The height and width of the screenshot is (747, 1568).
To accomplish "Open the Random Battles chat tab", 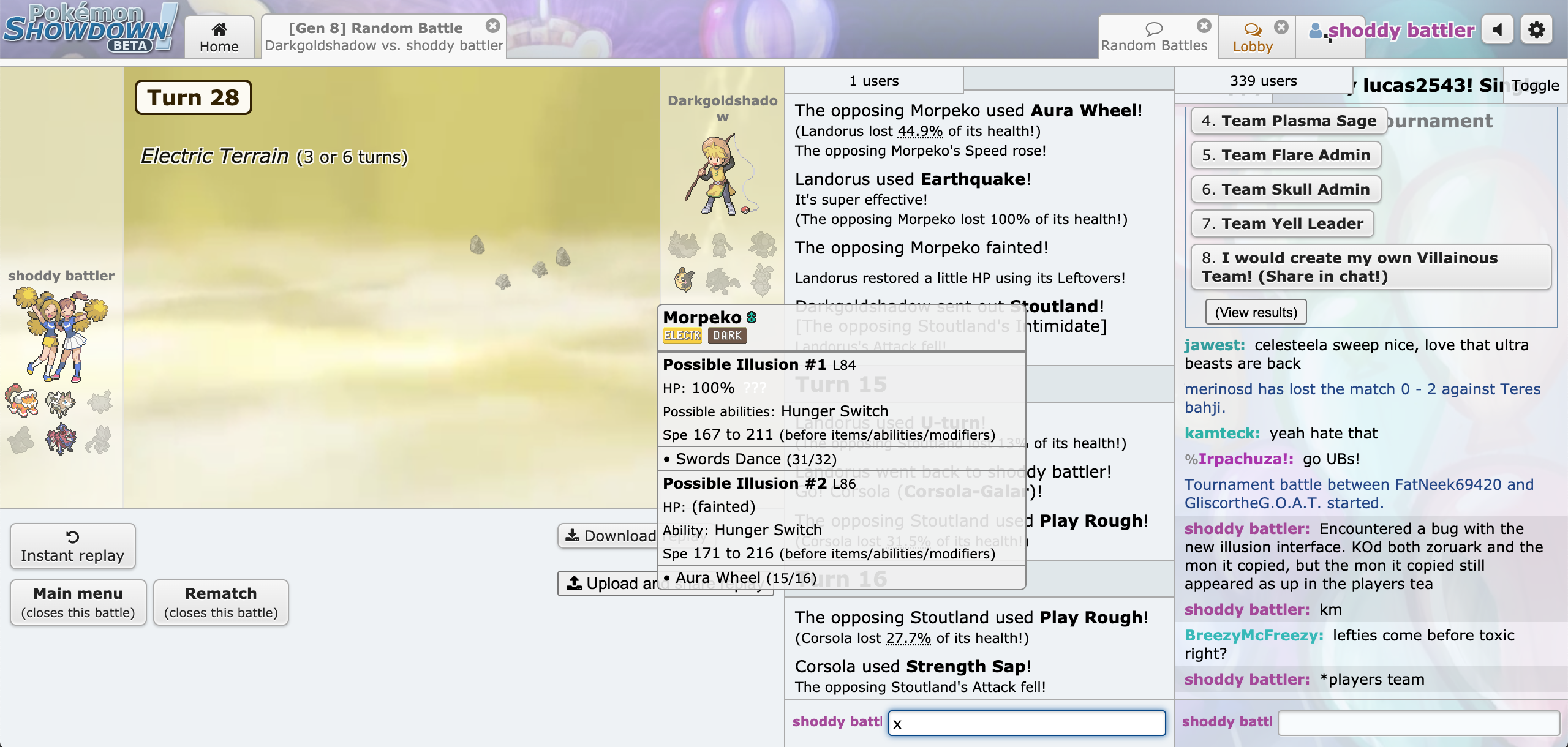I will 1154,37.
